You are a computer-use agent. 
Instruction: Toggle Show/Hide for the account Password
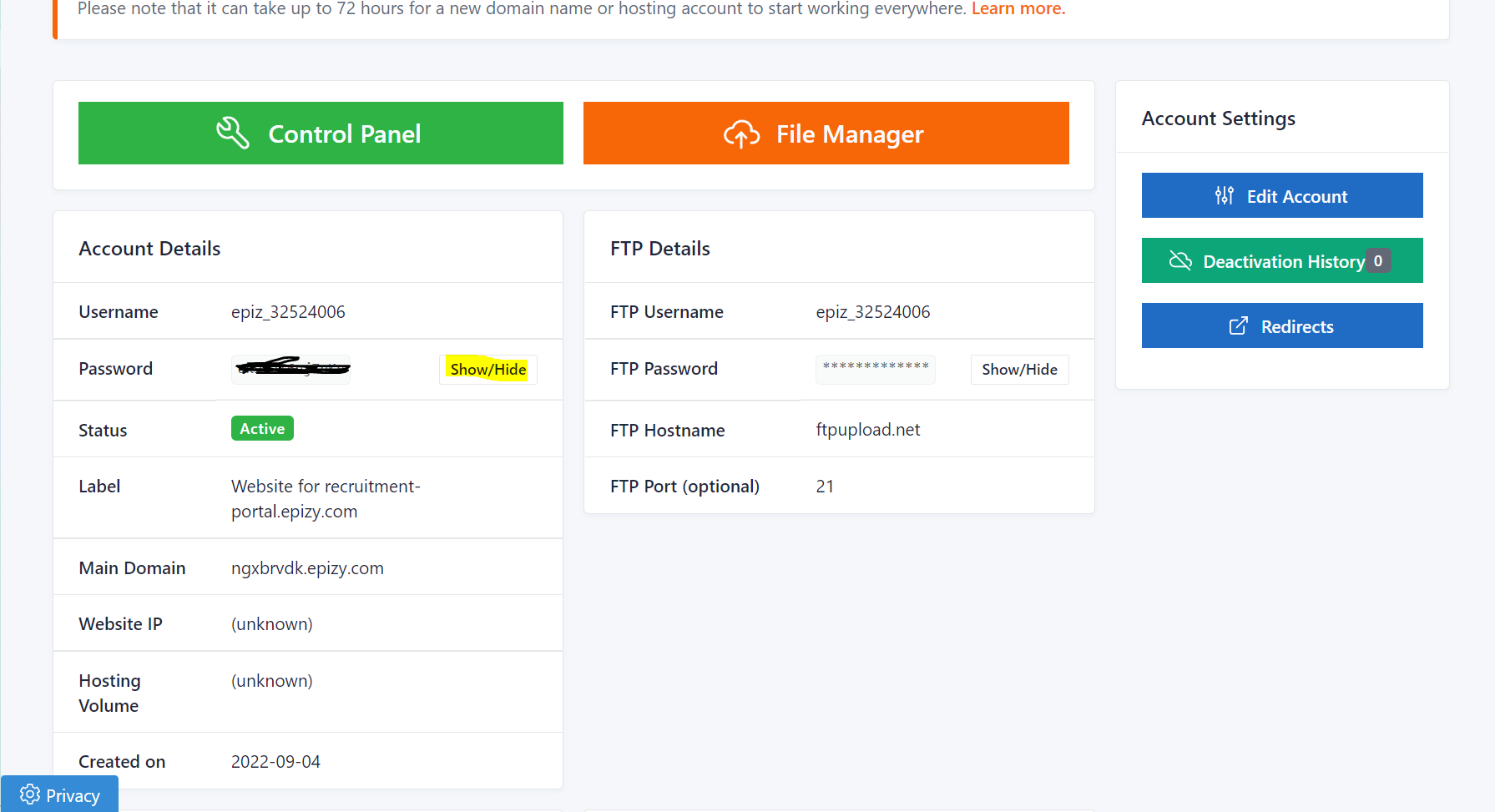tap(488, 369)
